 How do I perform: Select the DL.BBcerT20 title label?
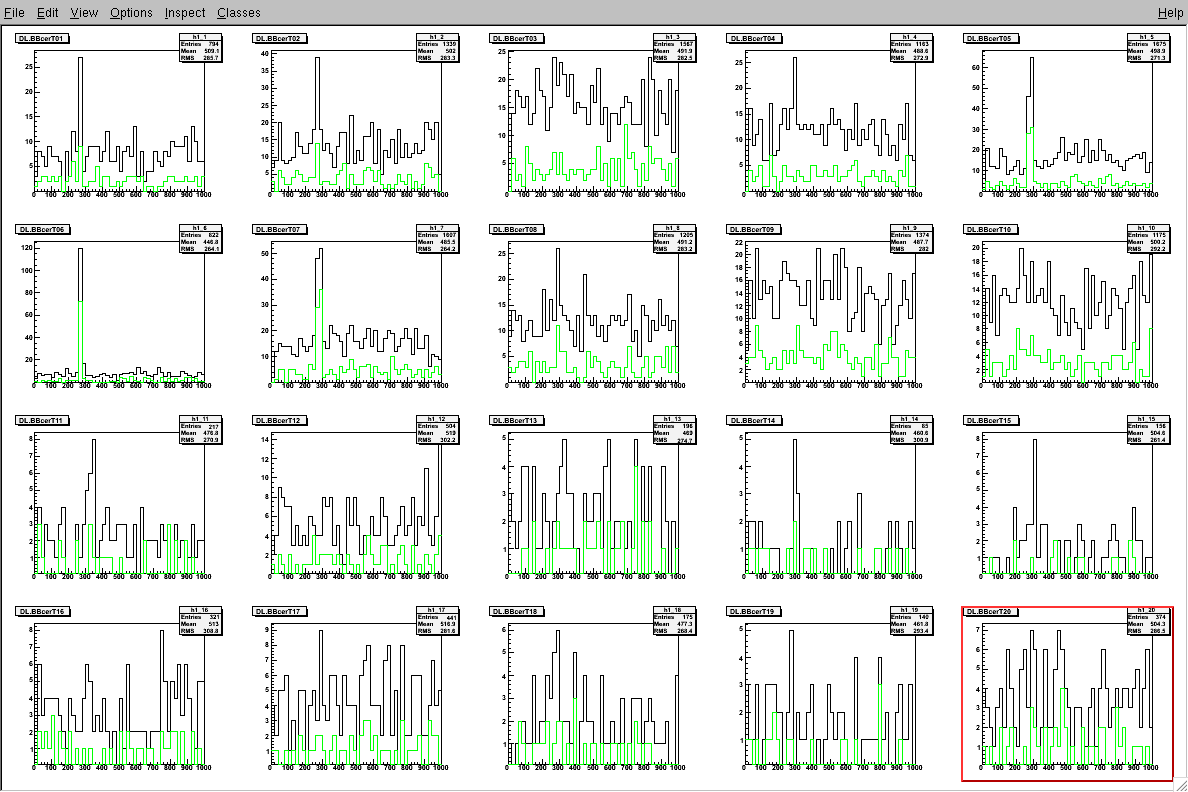[x=989, y=611]
